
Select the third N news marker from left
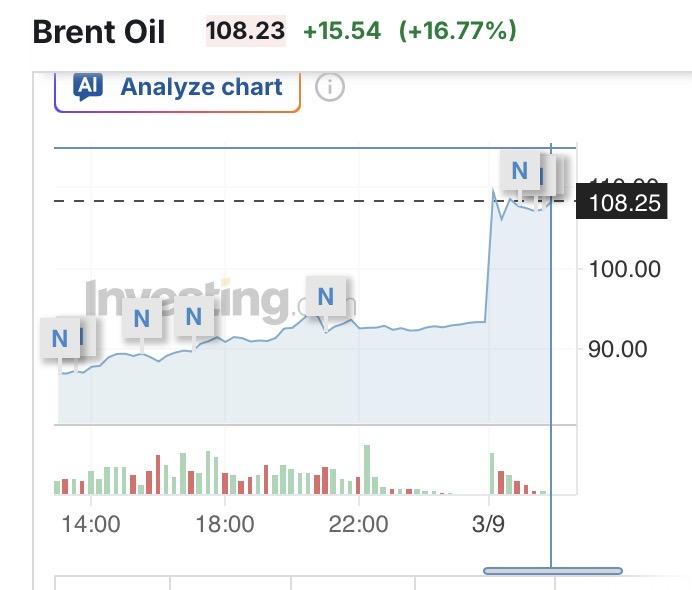point(194,318)
